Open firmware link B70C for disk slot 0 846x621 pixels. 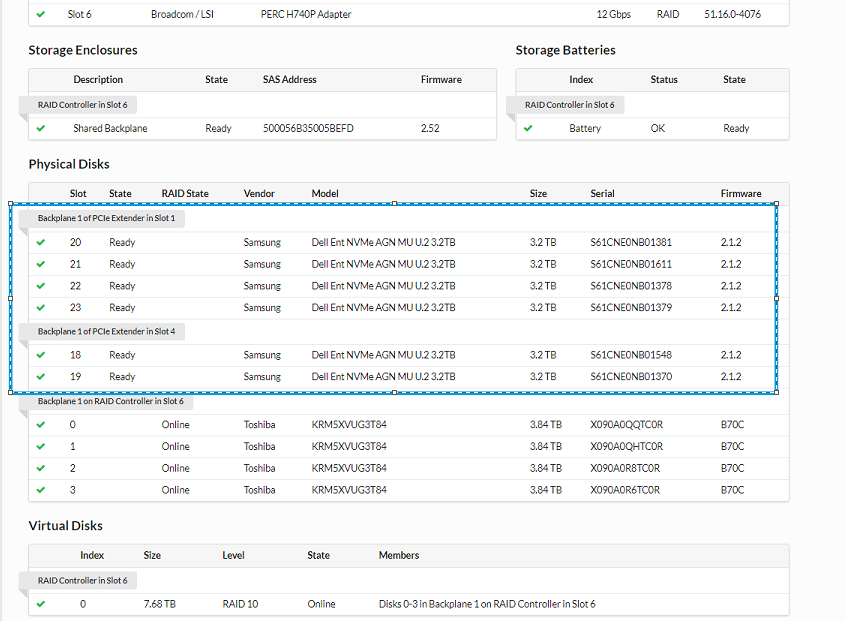coord(730,424)
